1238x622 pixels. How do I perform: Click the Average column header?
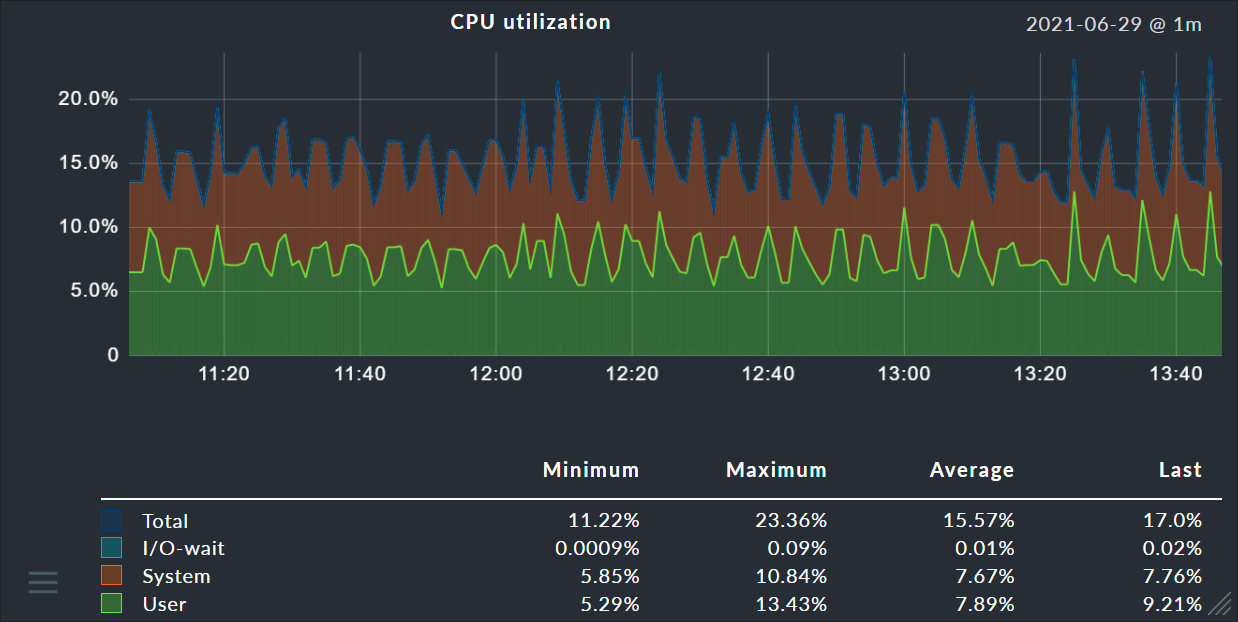971,469
